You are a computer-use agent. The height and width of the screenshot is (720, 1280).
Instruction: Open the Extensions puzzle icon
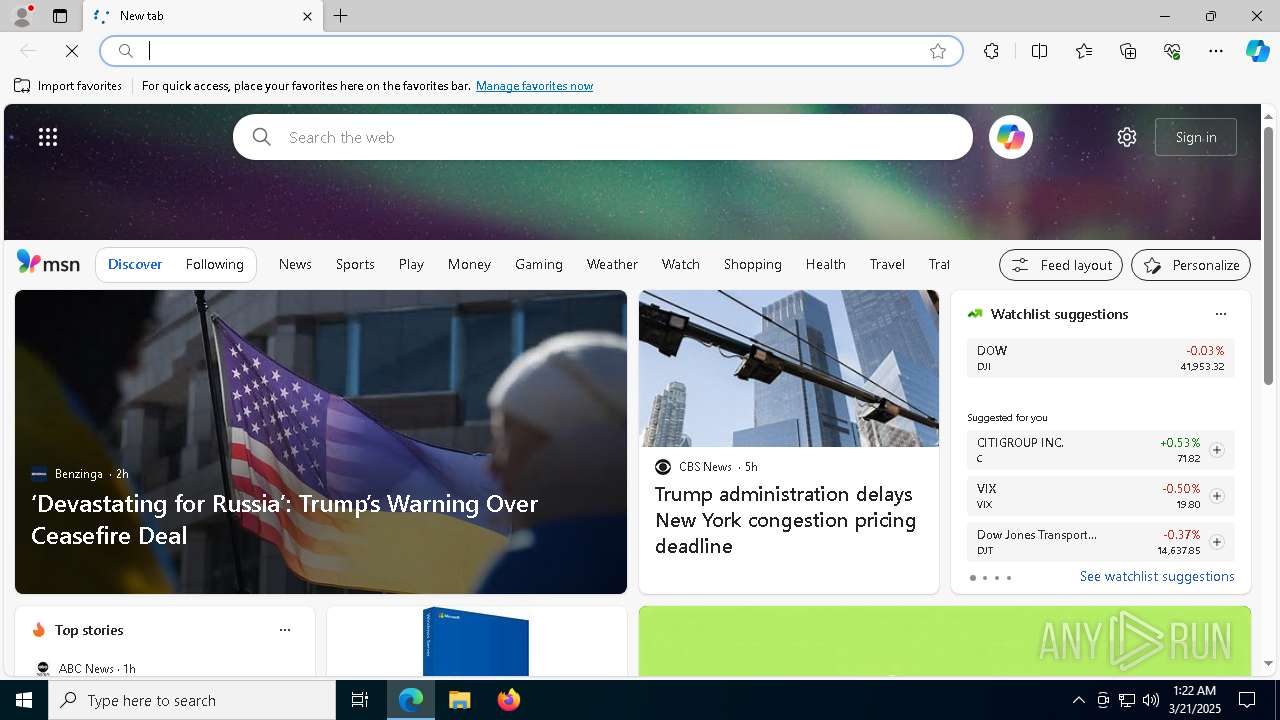991,51
